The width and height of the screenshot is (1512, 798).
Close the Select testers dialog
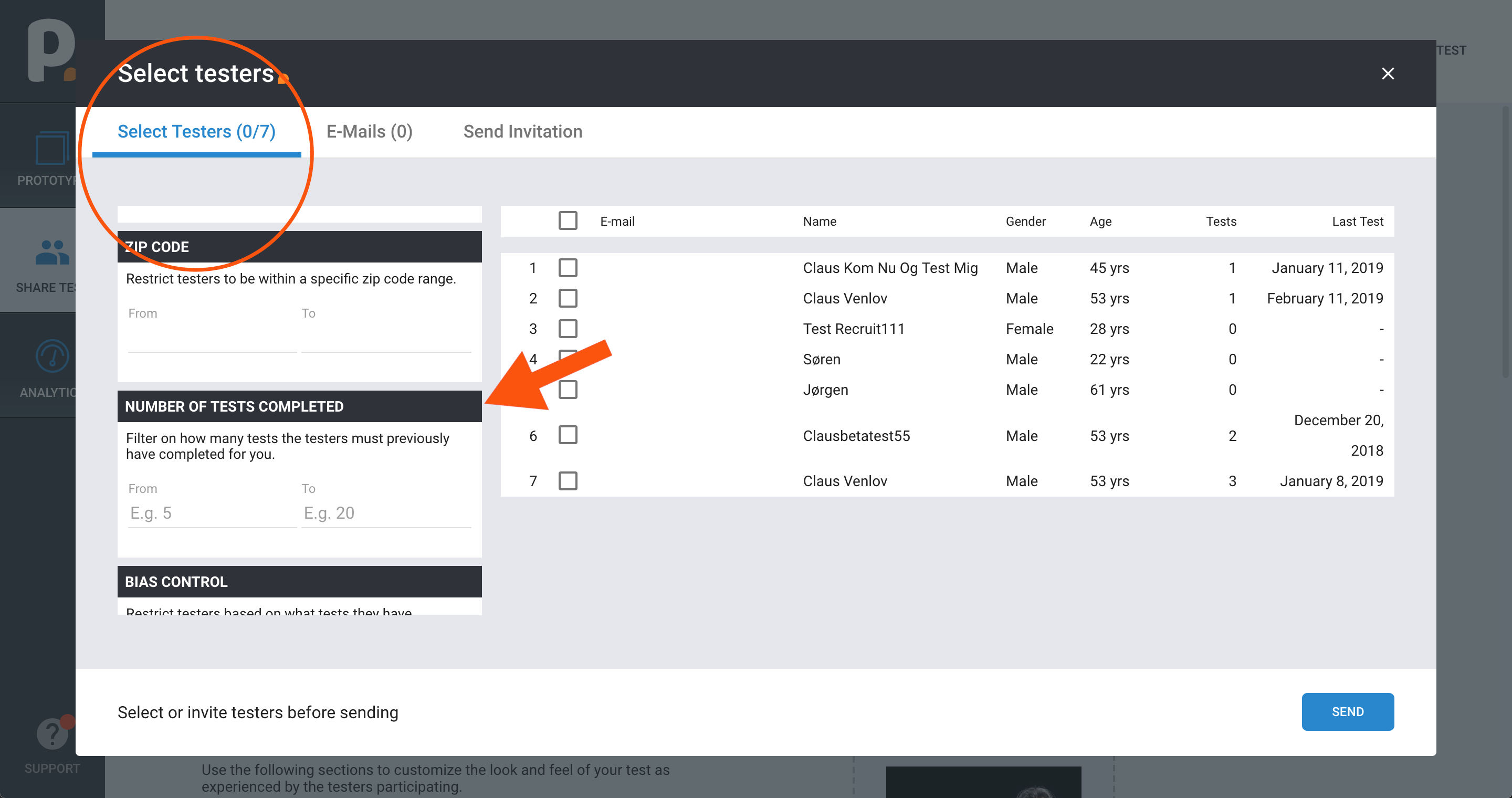[1388, 73]
